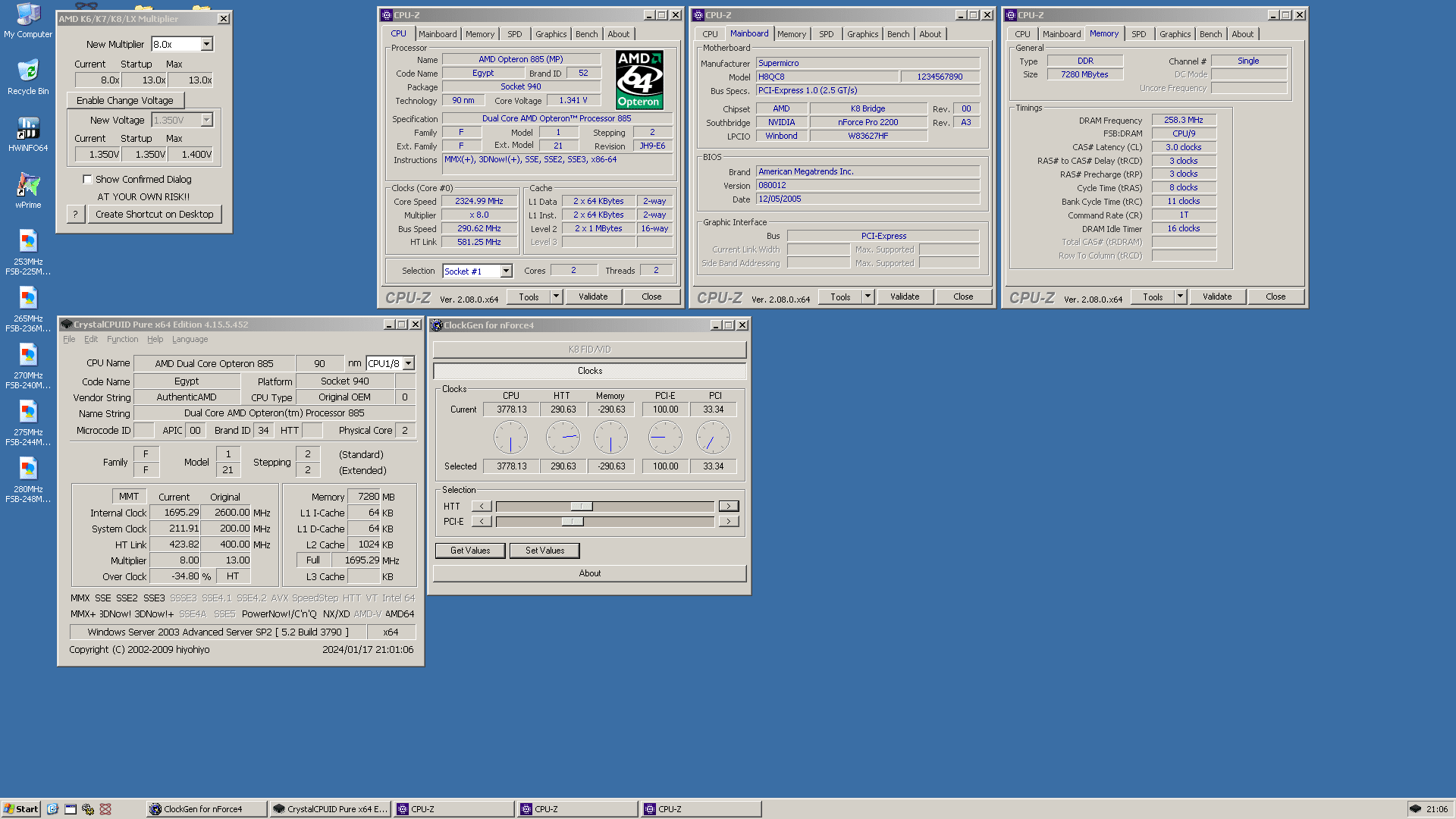Open the Help menu in CrystalCPUID
This screenshot has width=1456, height=819.
pos(155,340)
